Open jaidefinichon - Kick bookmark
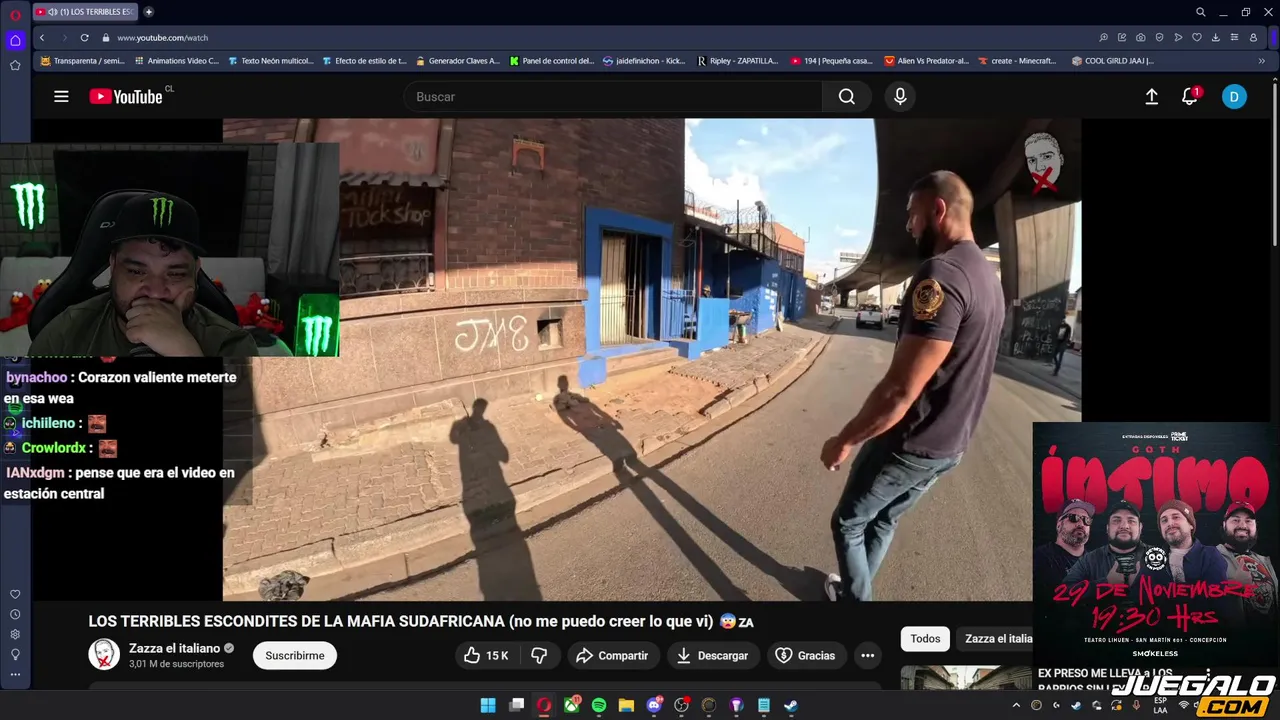This screenshot has width=1280, height=720. (x=645, y=61)
